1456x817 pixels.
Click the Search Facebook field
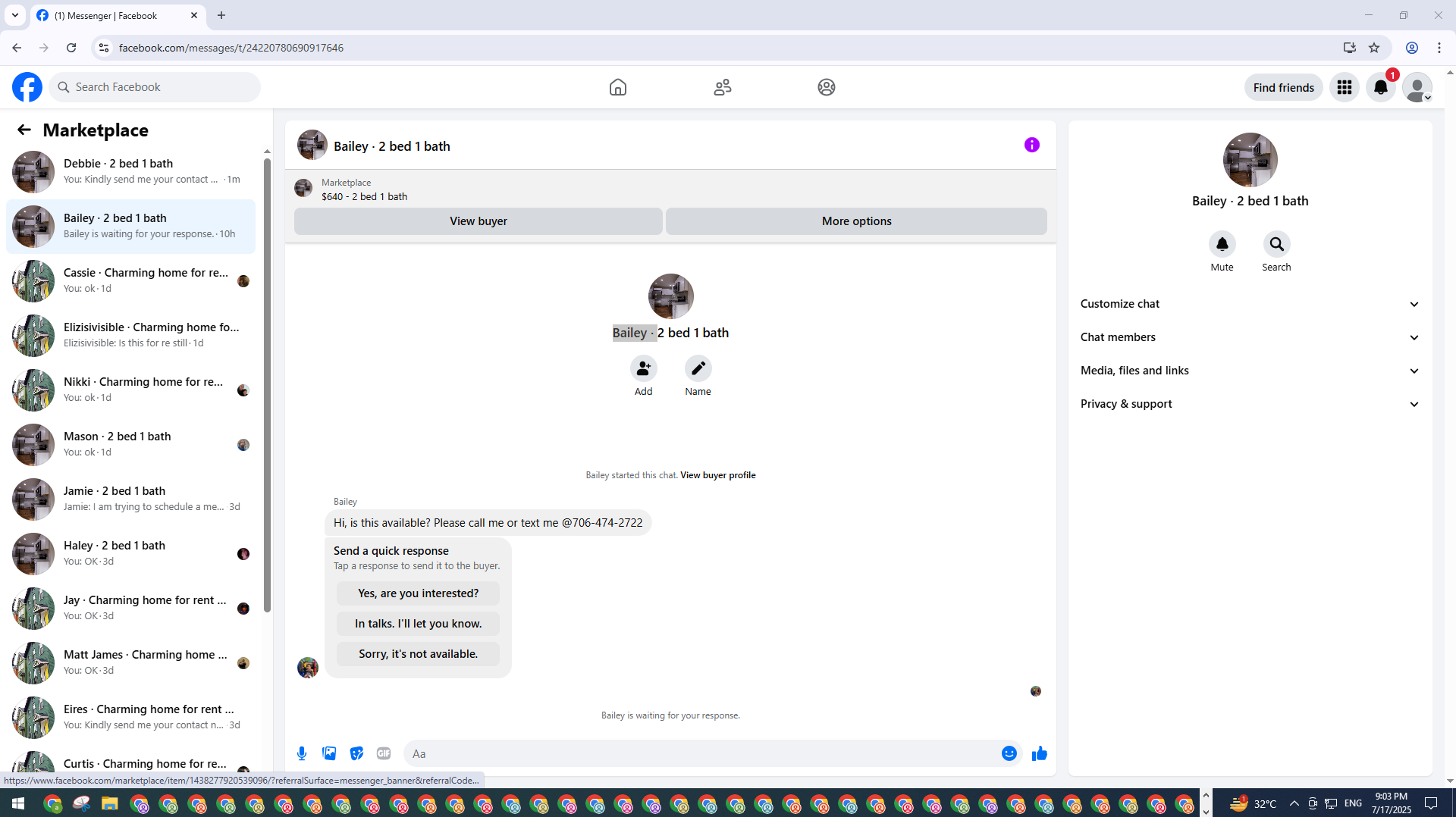click(155, 87)
